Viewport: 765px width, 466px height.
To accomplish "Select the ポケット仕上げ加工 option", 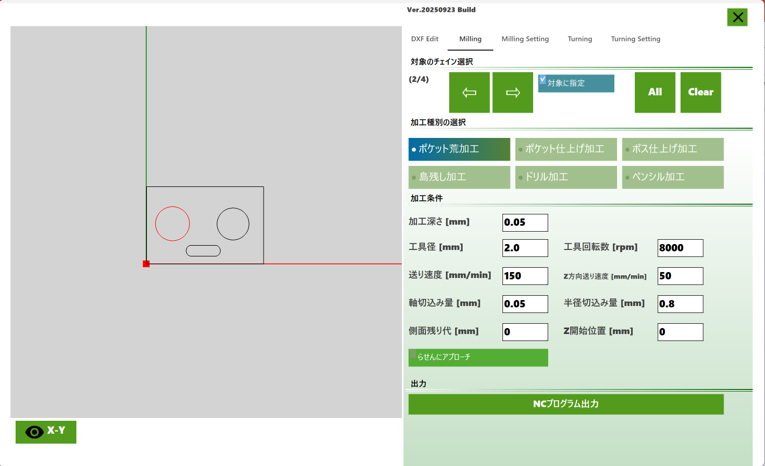I will pos(566,149).
